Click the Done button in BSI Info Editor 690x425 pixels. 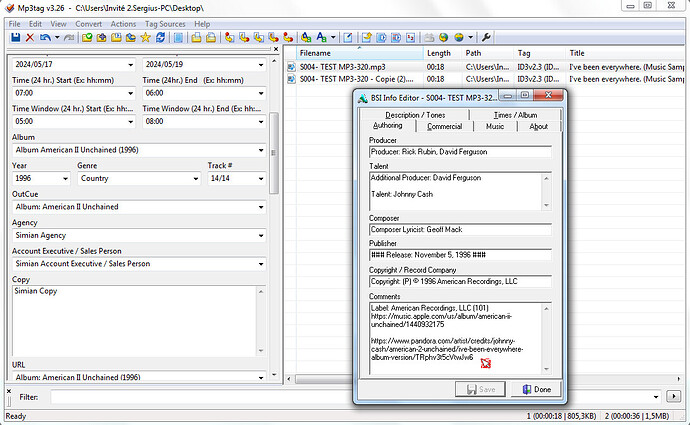(536, 389)
